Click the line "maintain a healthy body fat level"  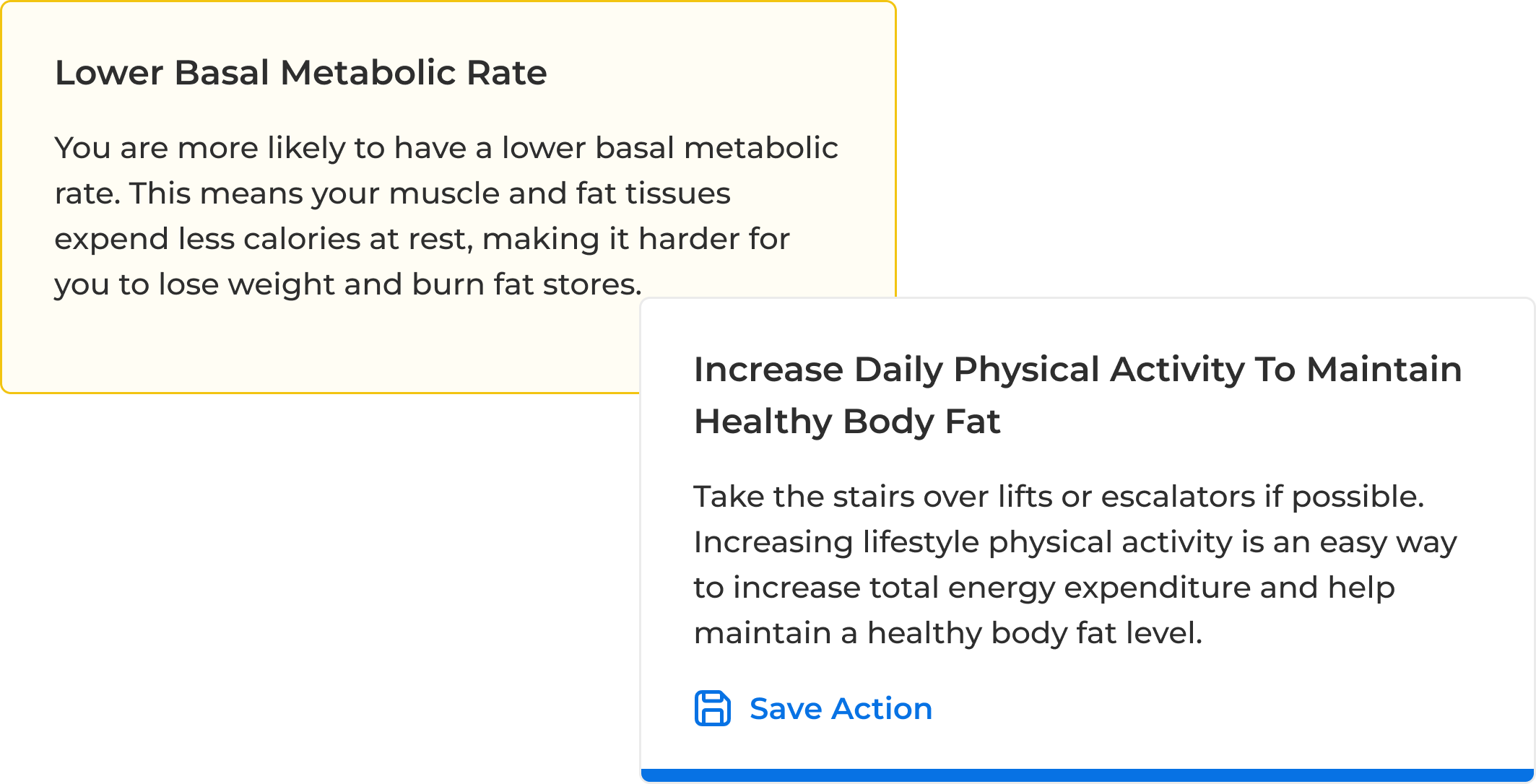click(947, 633)
